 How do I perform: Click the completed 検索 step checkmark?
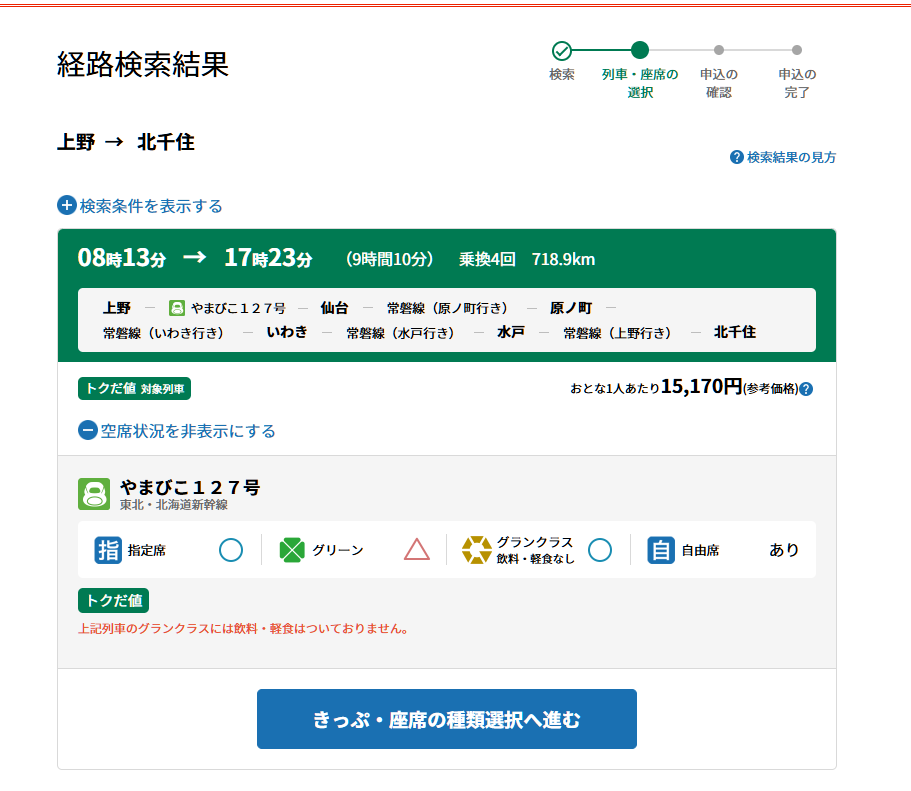[x=562, y=51]
